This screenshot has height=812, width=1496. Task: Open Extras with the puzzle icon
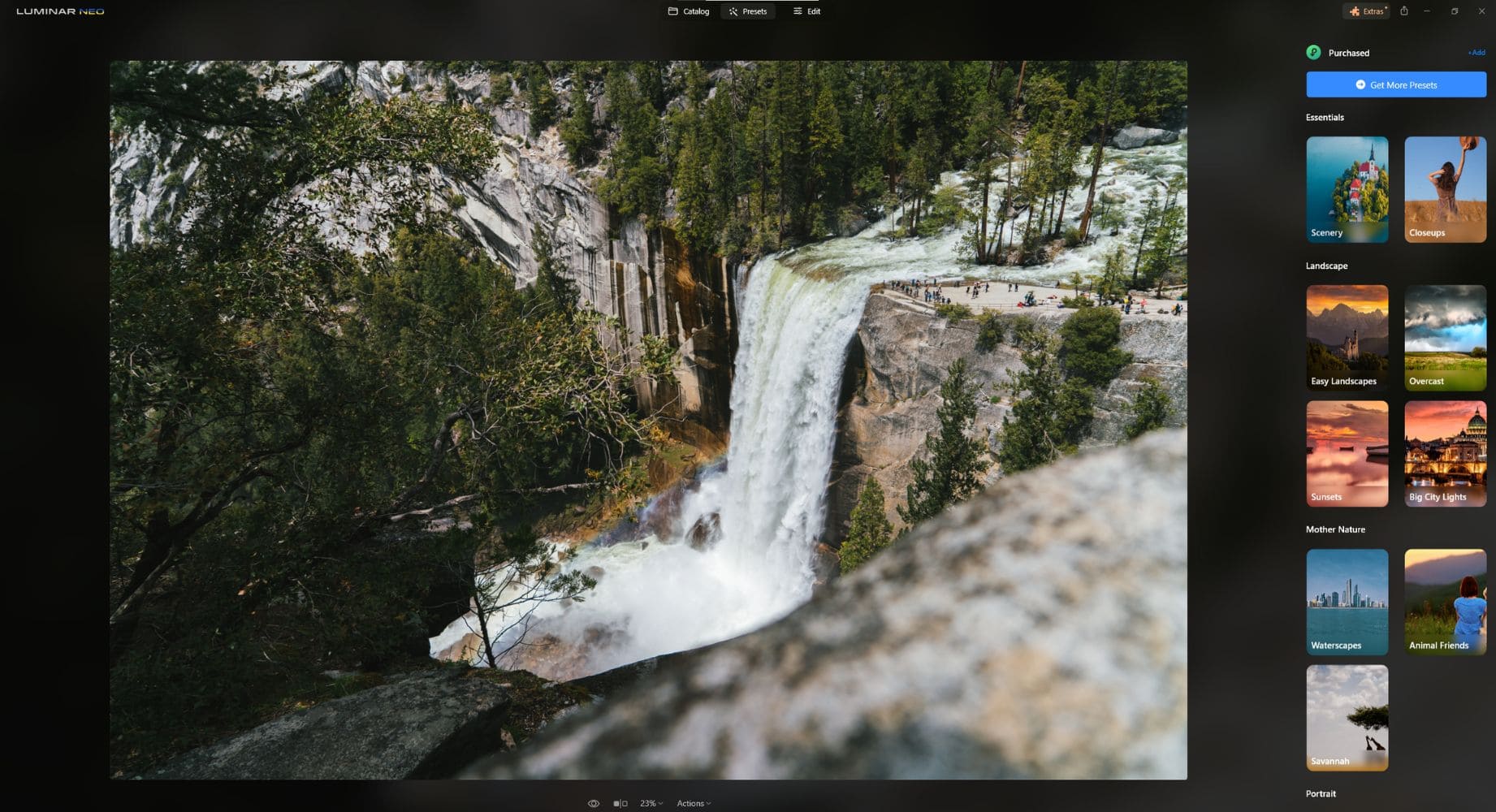1354,11
